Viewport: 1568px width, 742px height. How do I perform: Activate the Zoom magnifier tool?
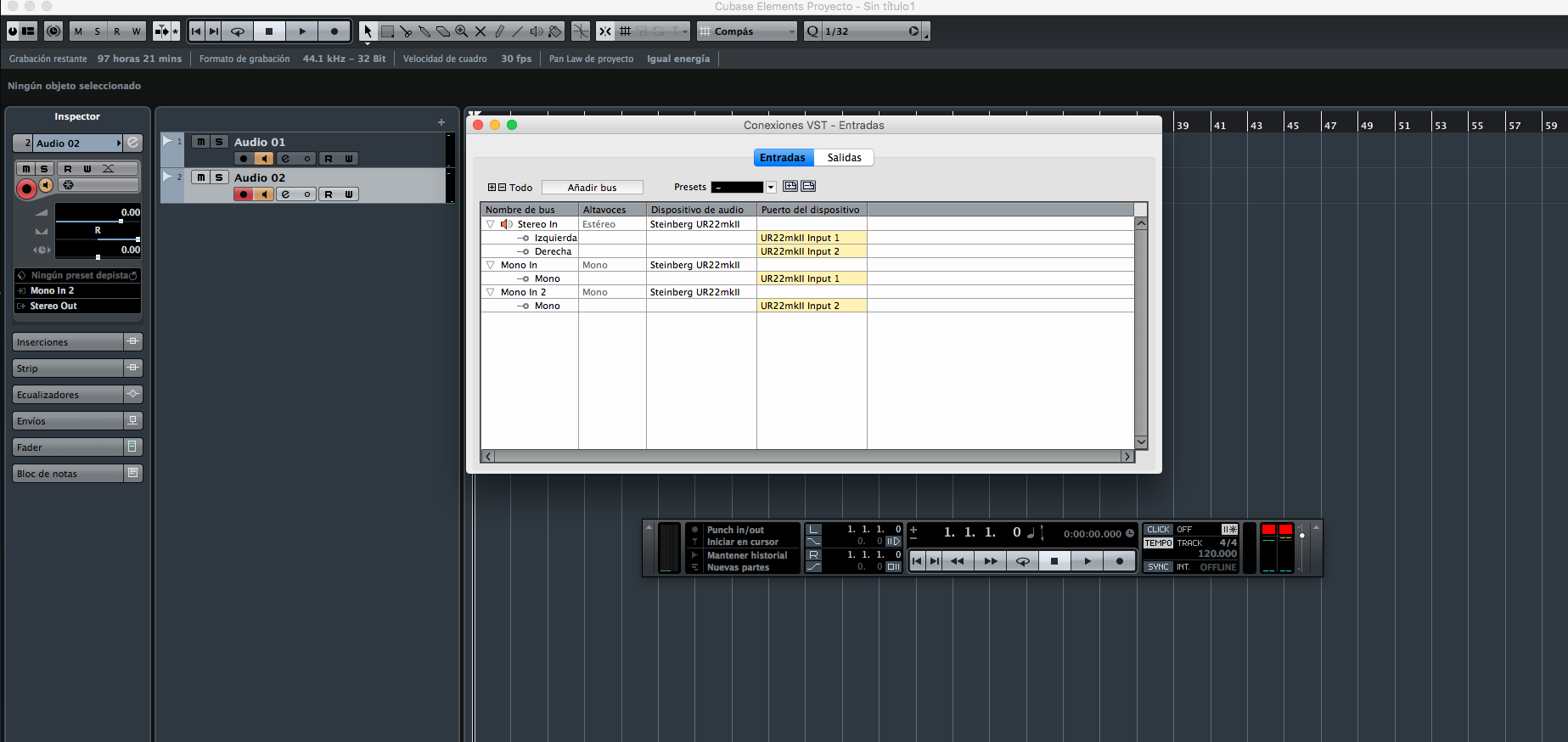462,31
